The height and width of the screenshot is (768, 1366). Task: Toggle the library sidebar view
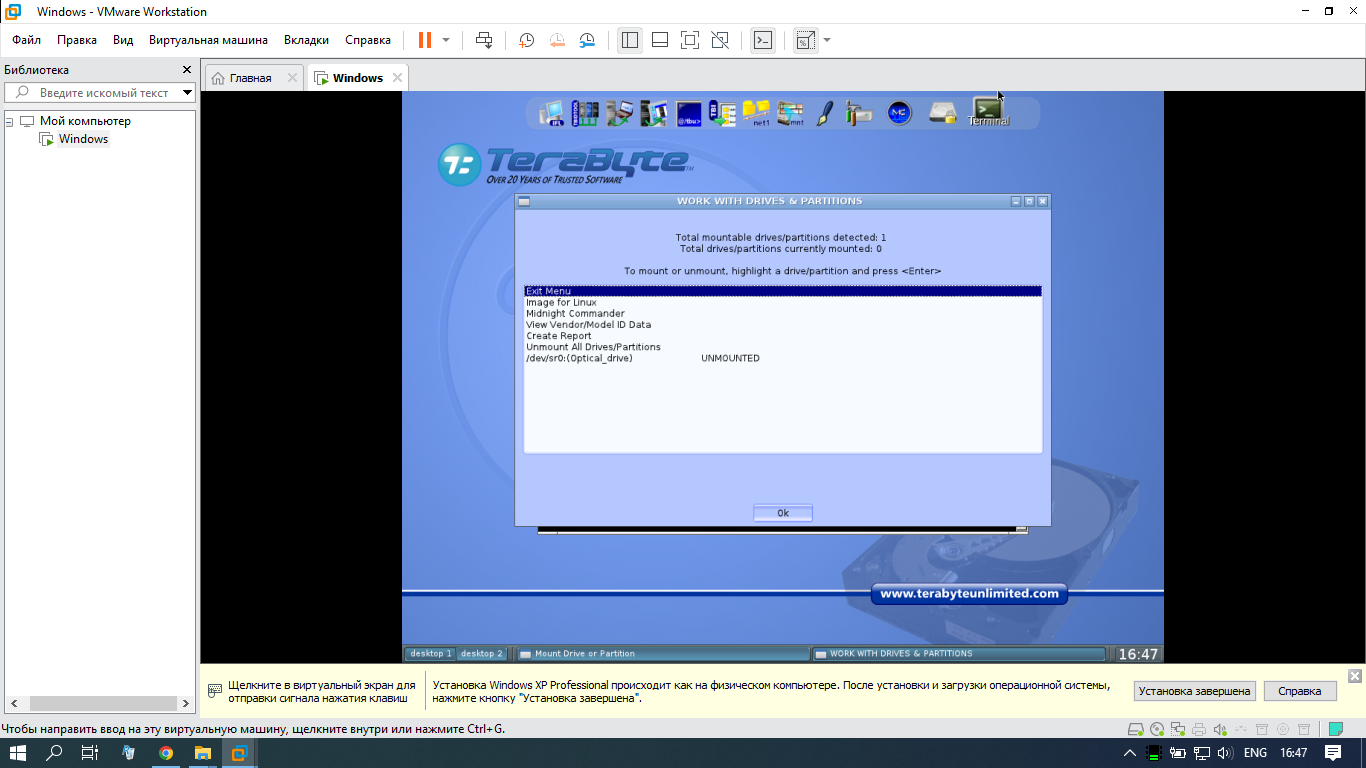pyautogui.click(x=629, y=40)
